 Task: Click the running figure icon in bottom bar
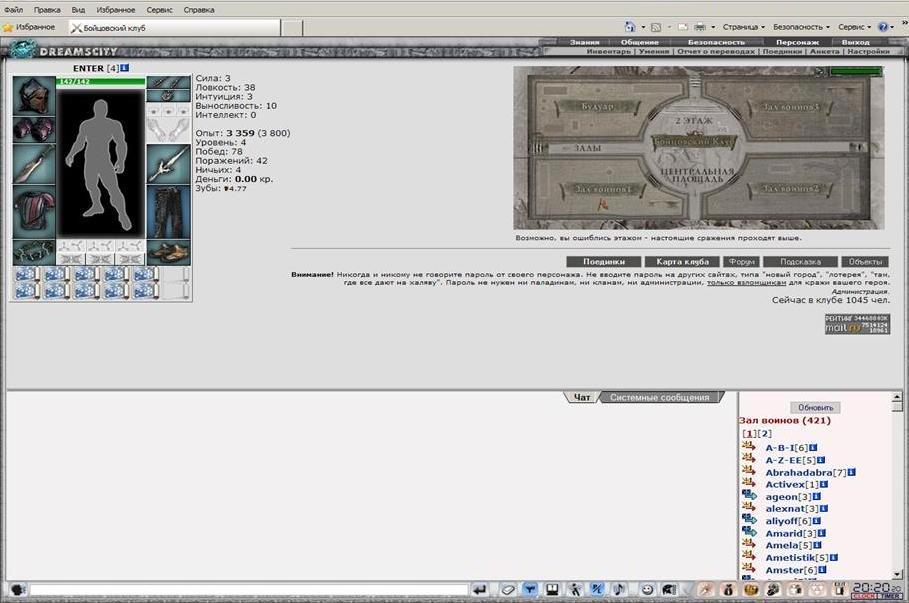pos(575,590)
